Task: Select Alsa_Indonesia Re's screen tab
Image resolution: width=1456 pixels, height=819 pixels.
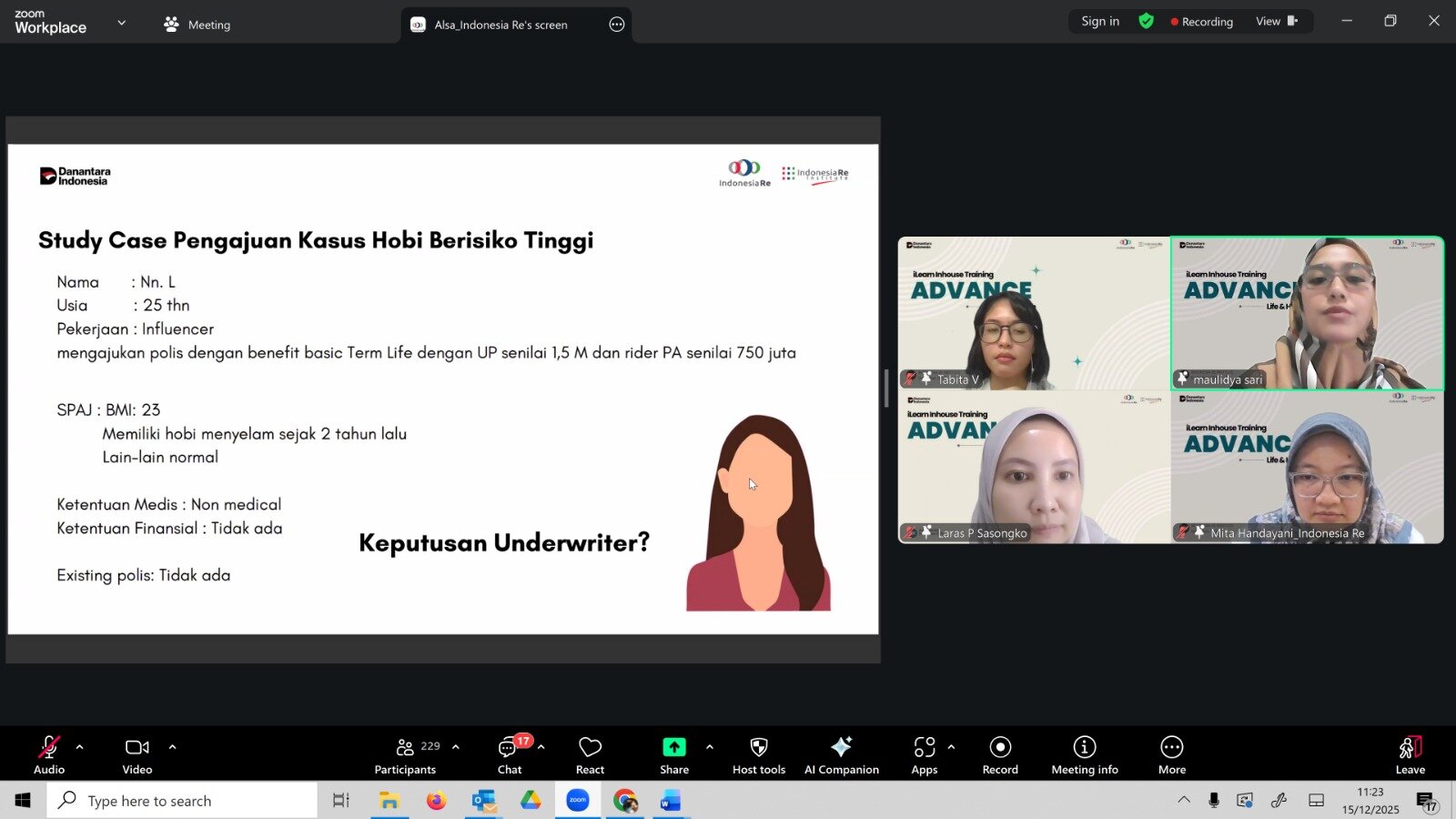Action: pos(500,25)
